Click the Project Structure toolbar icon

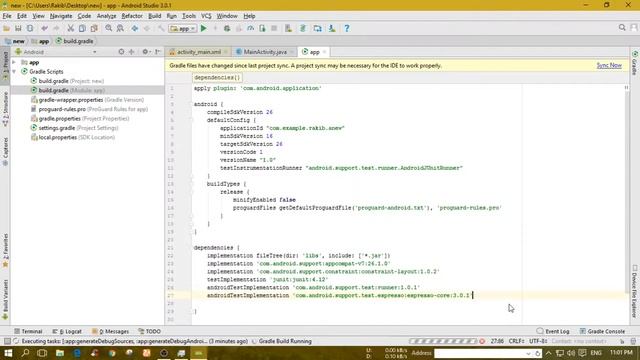click(318, 29)
